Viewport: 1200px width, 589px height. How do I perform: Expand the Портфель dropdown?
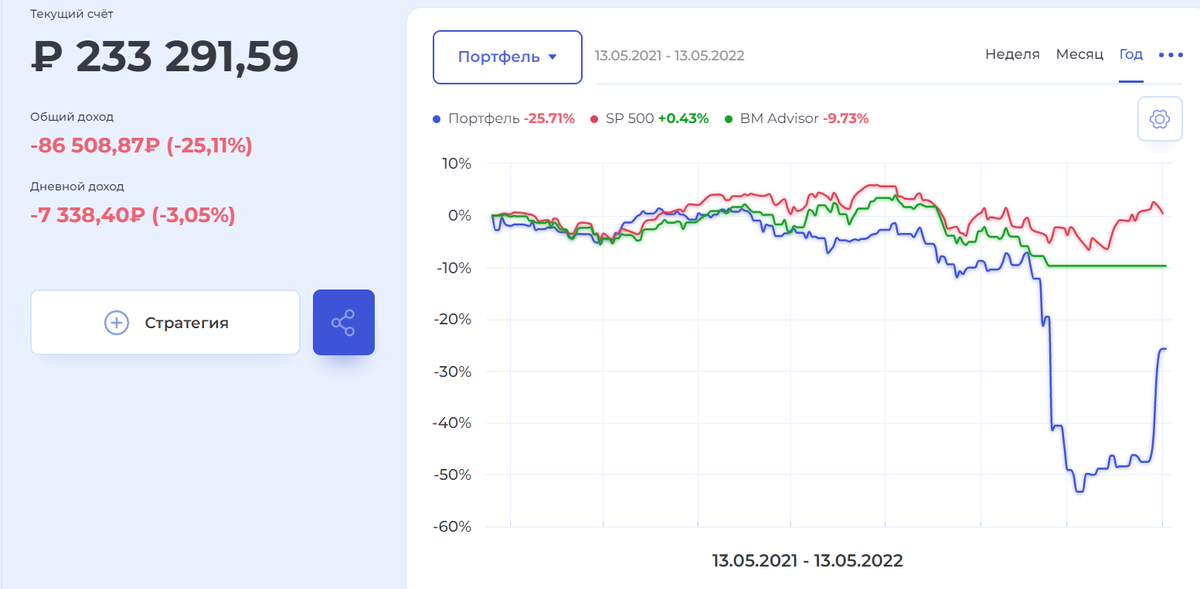click(507, 57)
